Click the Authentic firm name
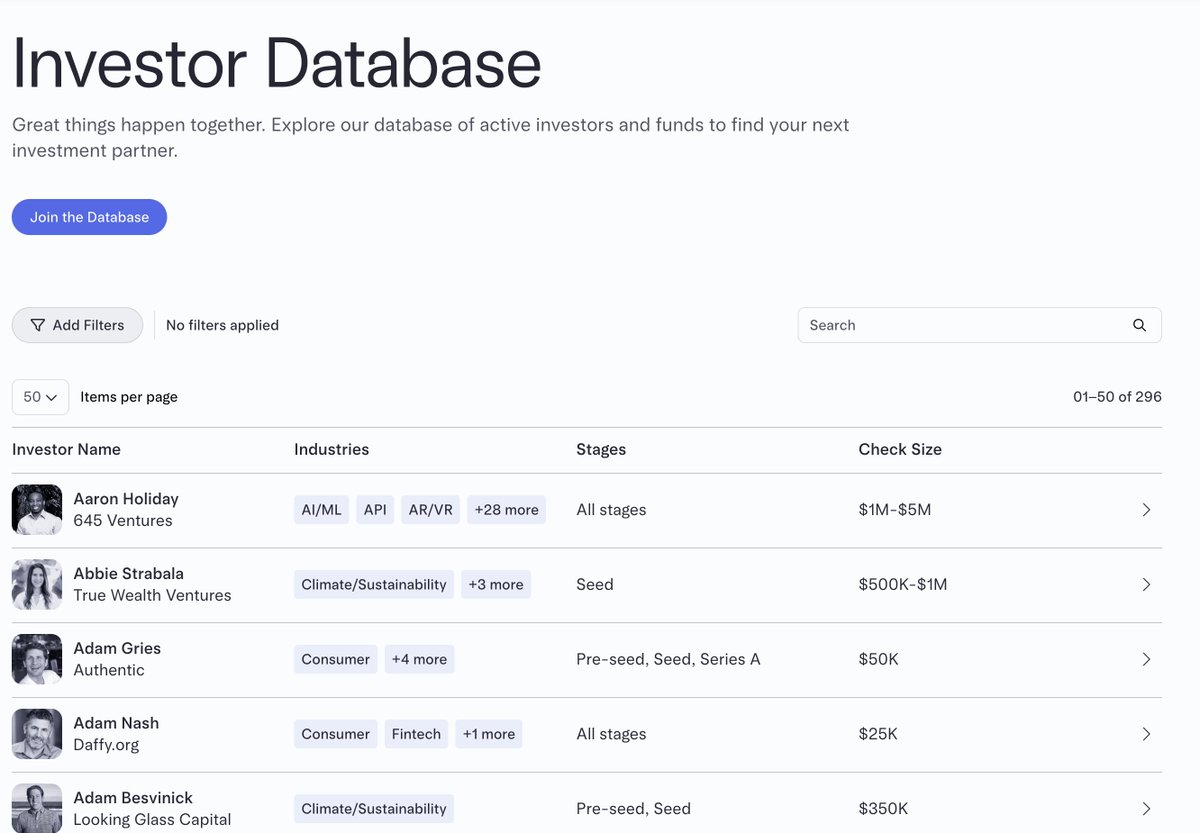This screenshot has height=833, width=1200. pyautogui.click(x=109, y=670)
